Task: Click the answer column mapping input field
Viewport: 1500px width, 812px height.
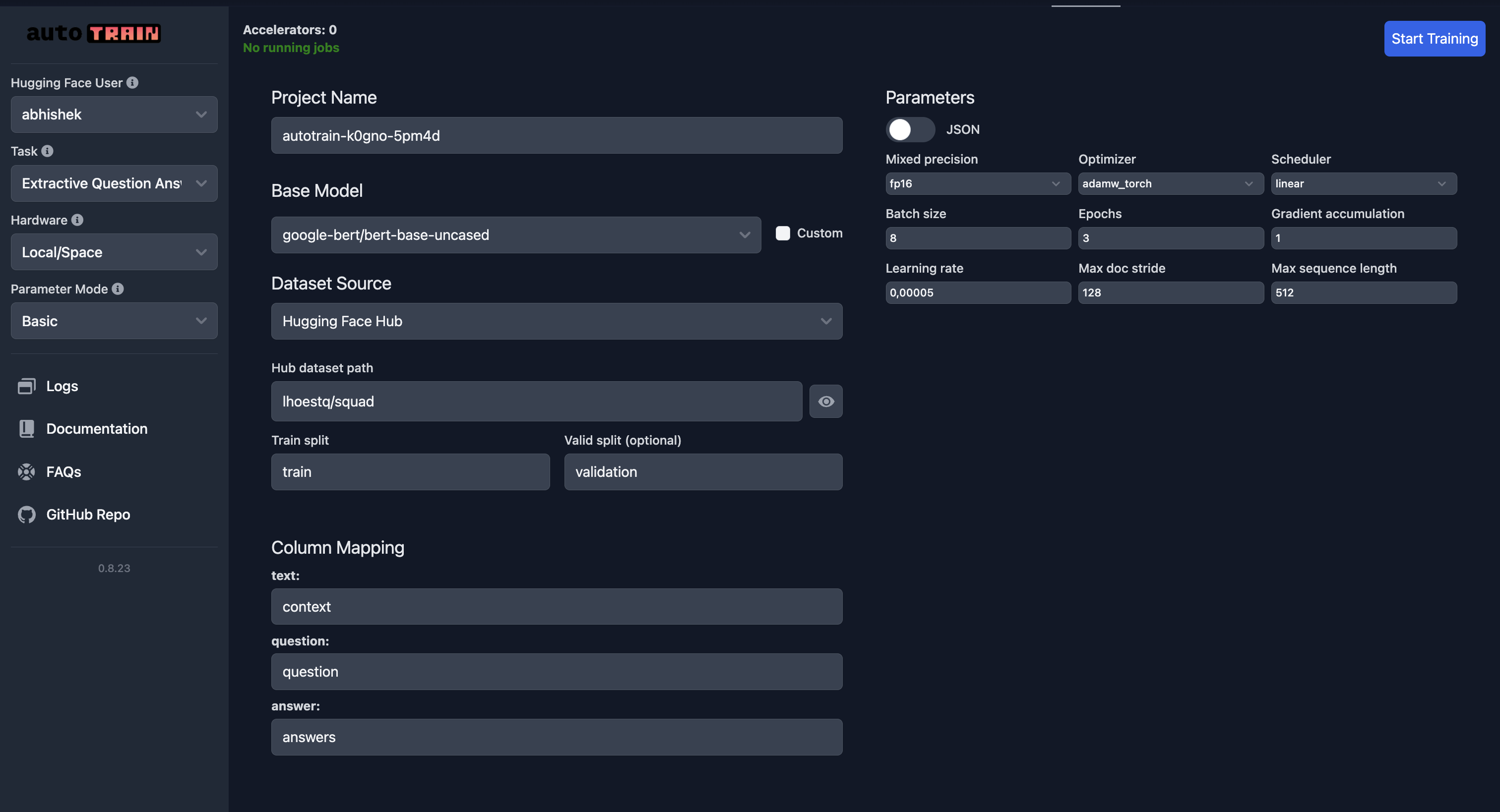Action: 557,736
